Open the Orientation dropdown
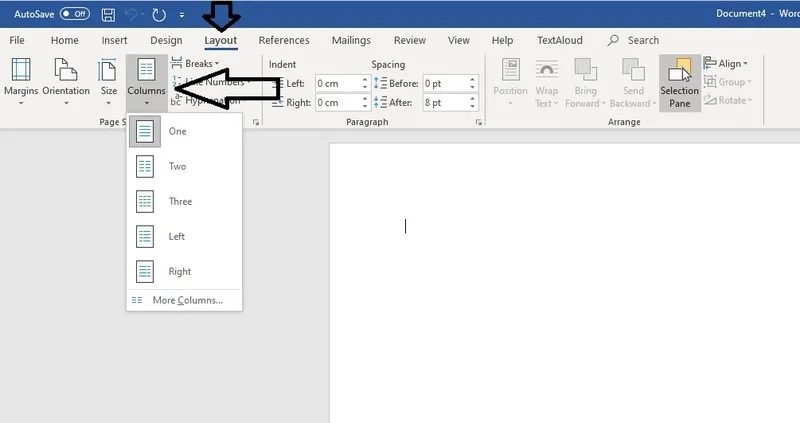This screenshot has height=423, width=800. [66, 83]
